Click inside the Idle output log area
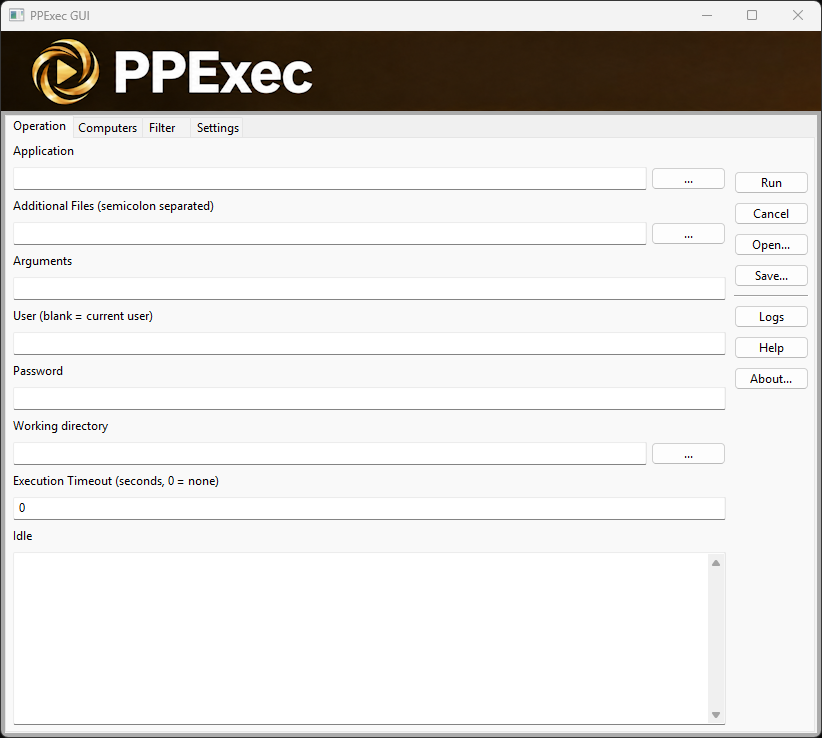The width and height of the screenshot is (822, 738). tap(361, 638)
